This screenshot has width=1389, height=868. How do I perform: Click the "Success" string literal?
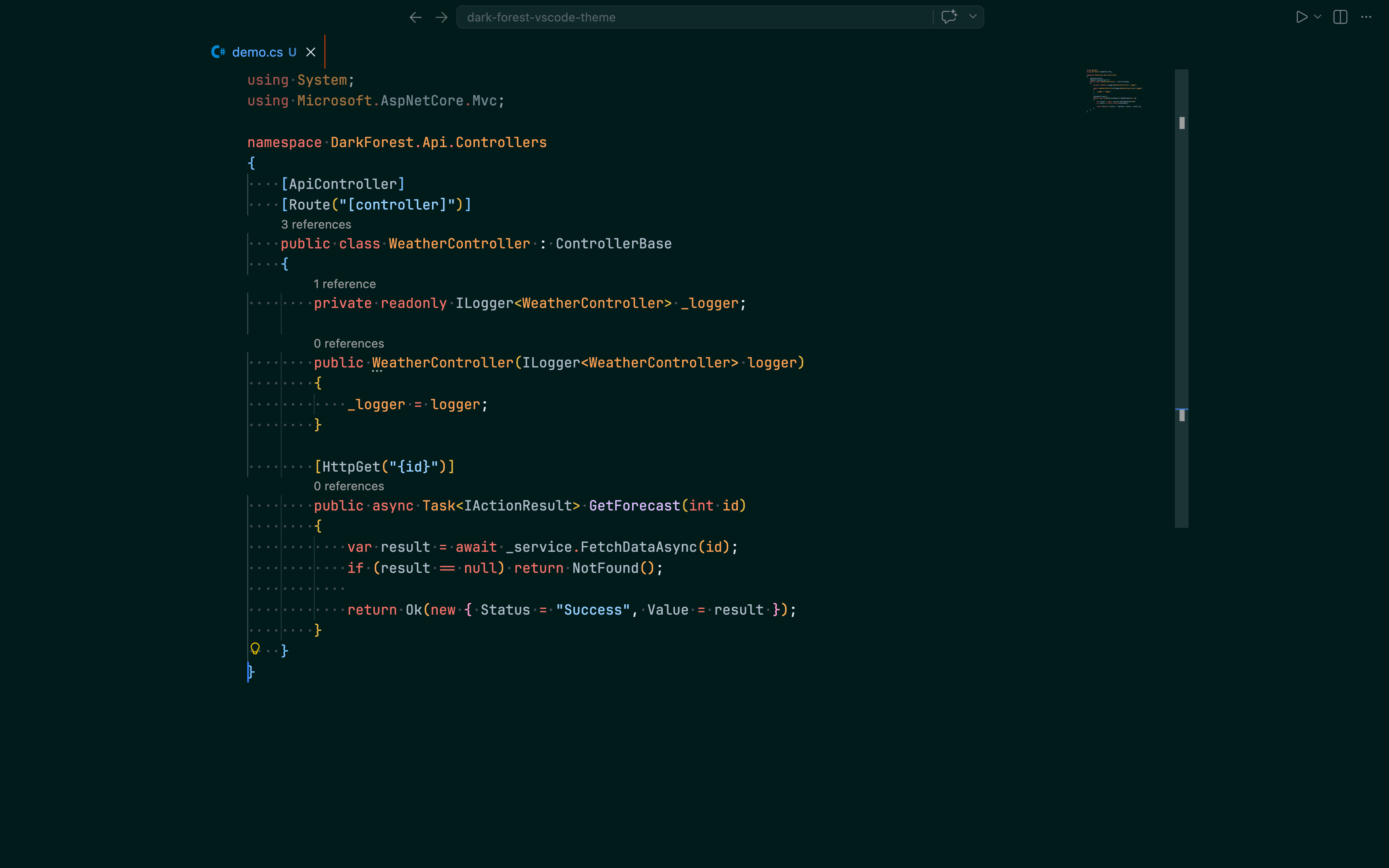coord(593,610)
